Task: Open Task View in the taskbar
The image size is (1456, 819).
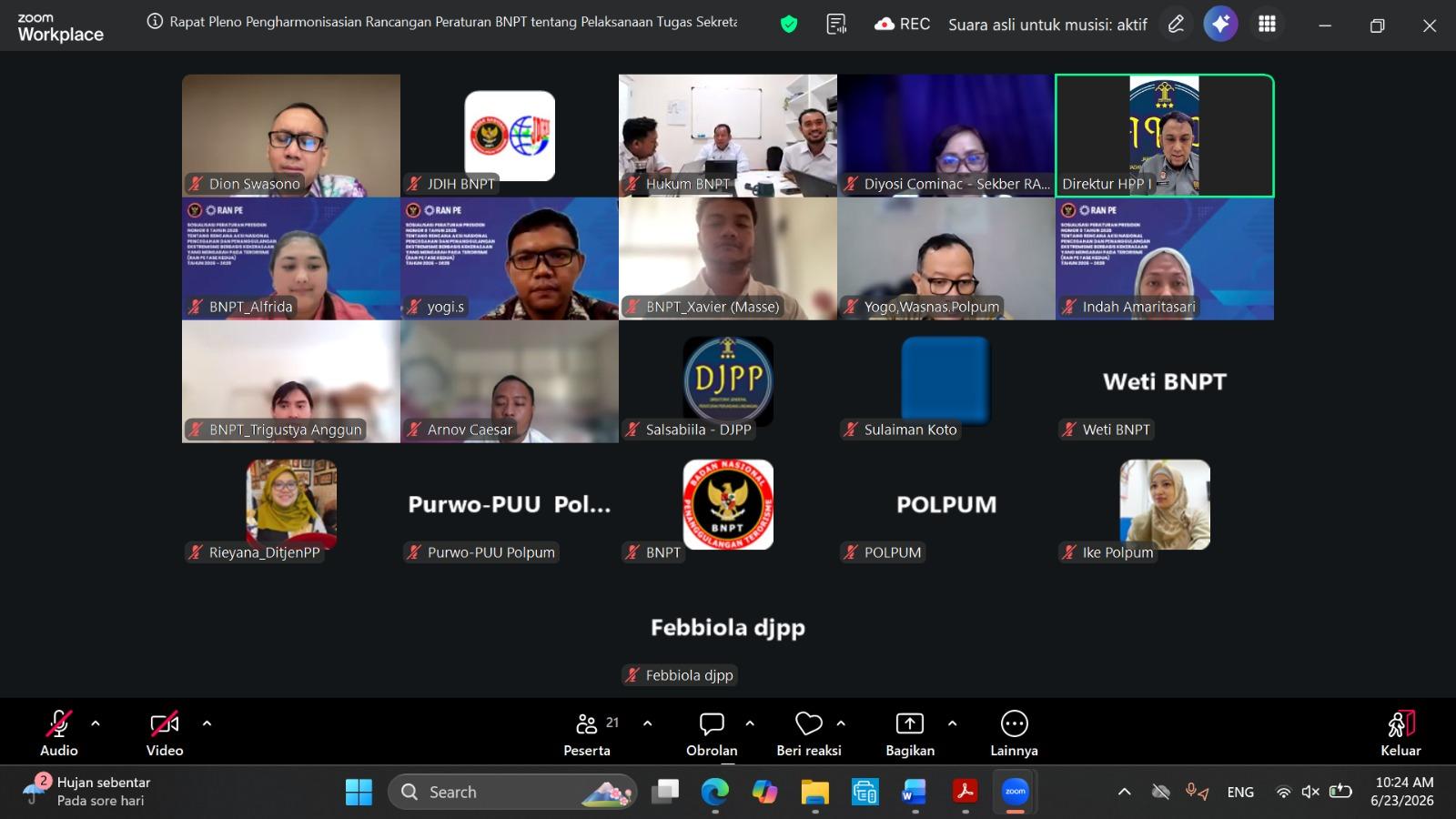Action: pyautogui.click(x=665, y=792)
